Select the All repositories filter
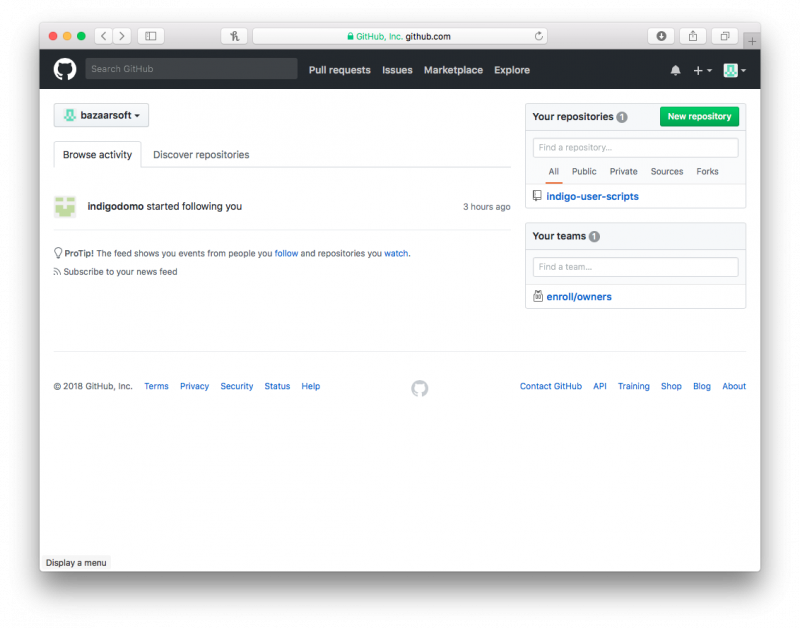Image resolution: width=800 pixels, height=628 pixels. [554, 171]
